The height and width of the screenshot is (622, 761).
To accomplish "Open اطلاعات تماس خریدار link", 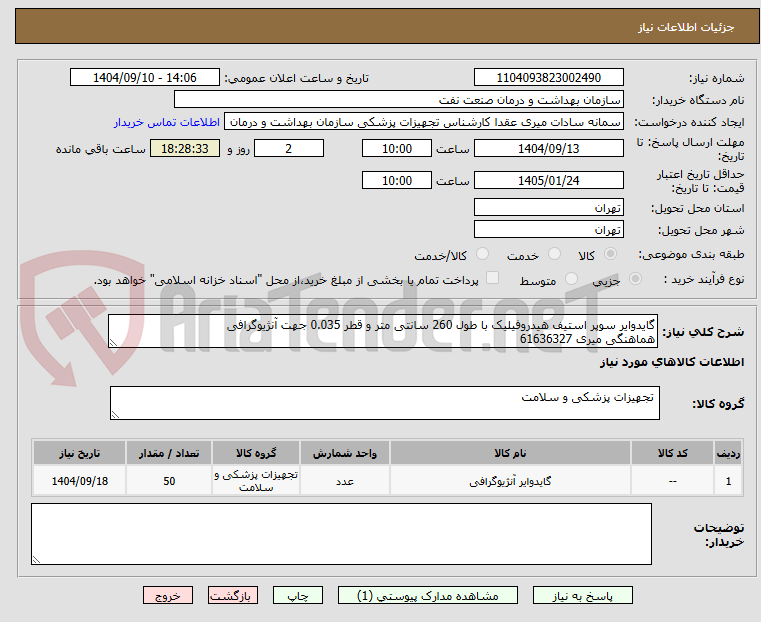I will pyautogui.click(x=167, y=122).
